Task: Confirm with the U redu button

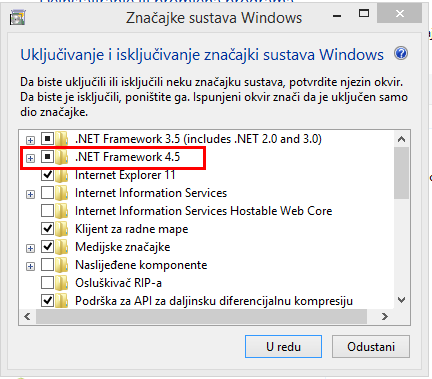Action: click(x=283, y=347)
